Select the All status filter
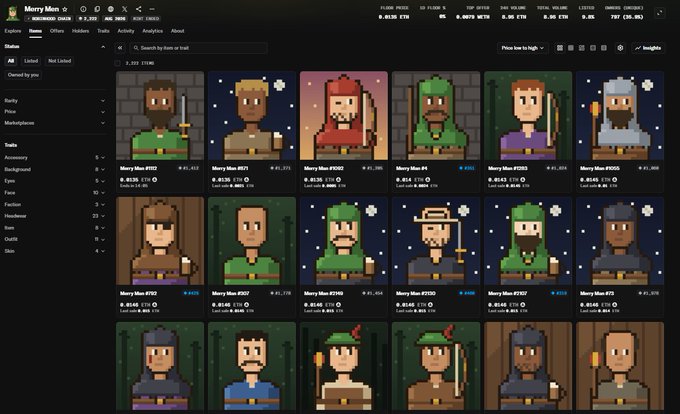This screenshot has width=680, height=414. point(11,61)
